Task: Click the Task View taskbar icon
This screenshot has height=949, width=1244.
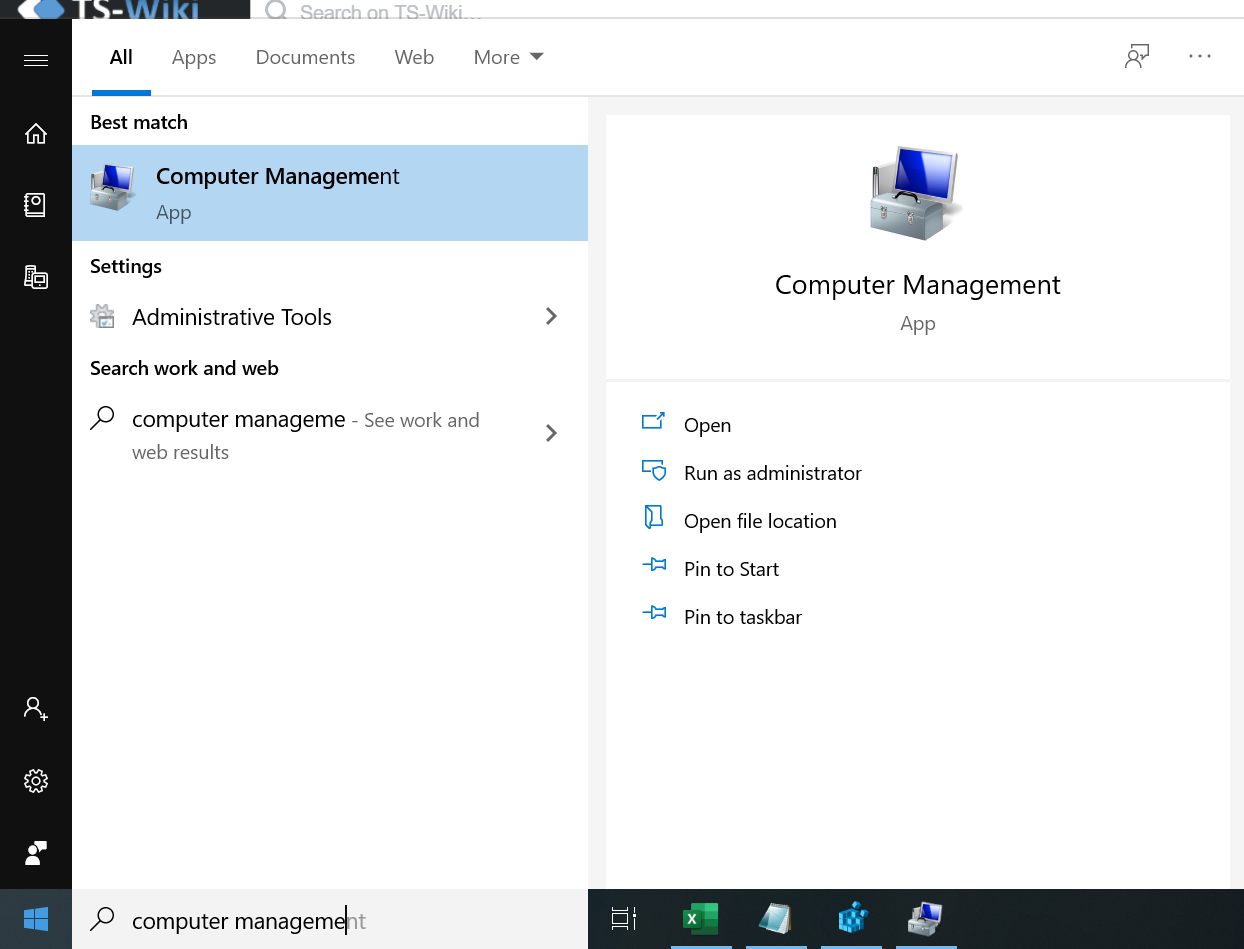Action: coord(624,918)
